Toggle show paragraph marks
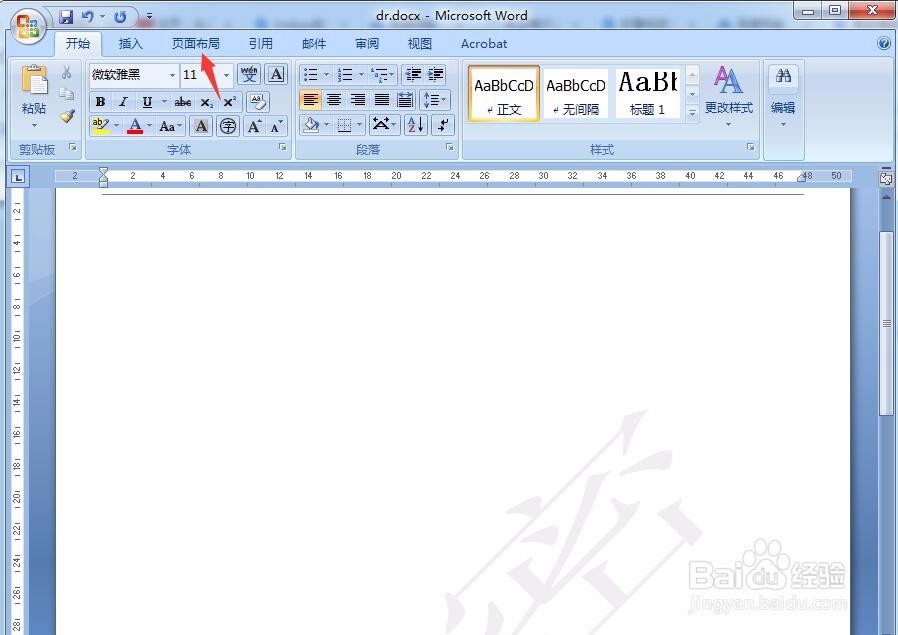The image size is (898, 635). 443,125
